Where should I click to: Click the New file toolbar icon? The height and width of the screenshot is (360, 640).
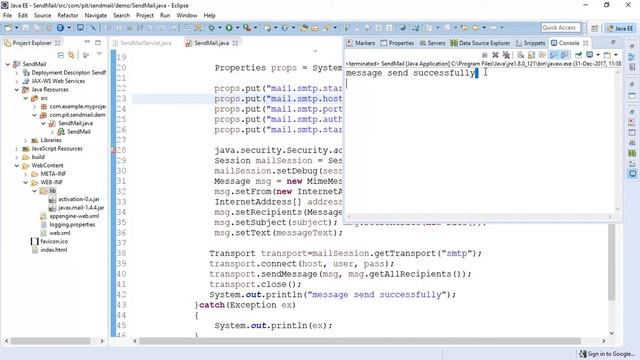coord(8,28)
